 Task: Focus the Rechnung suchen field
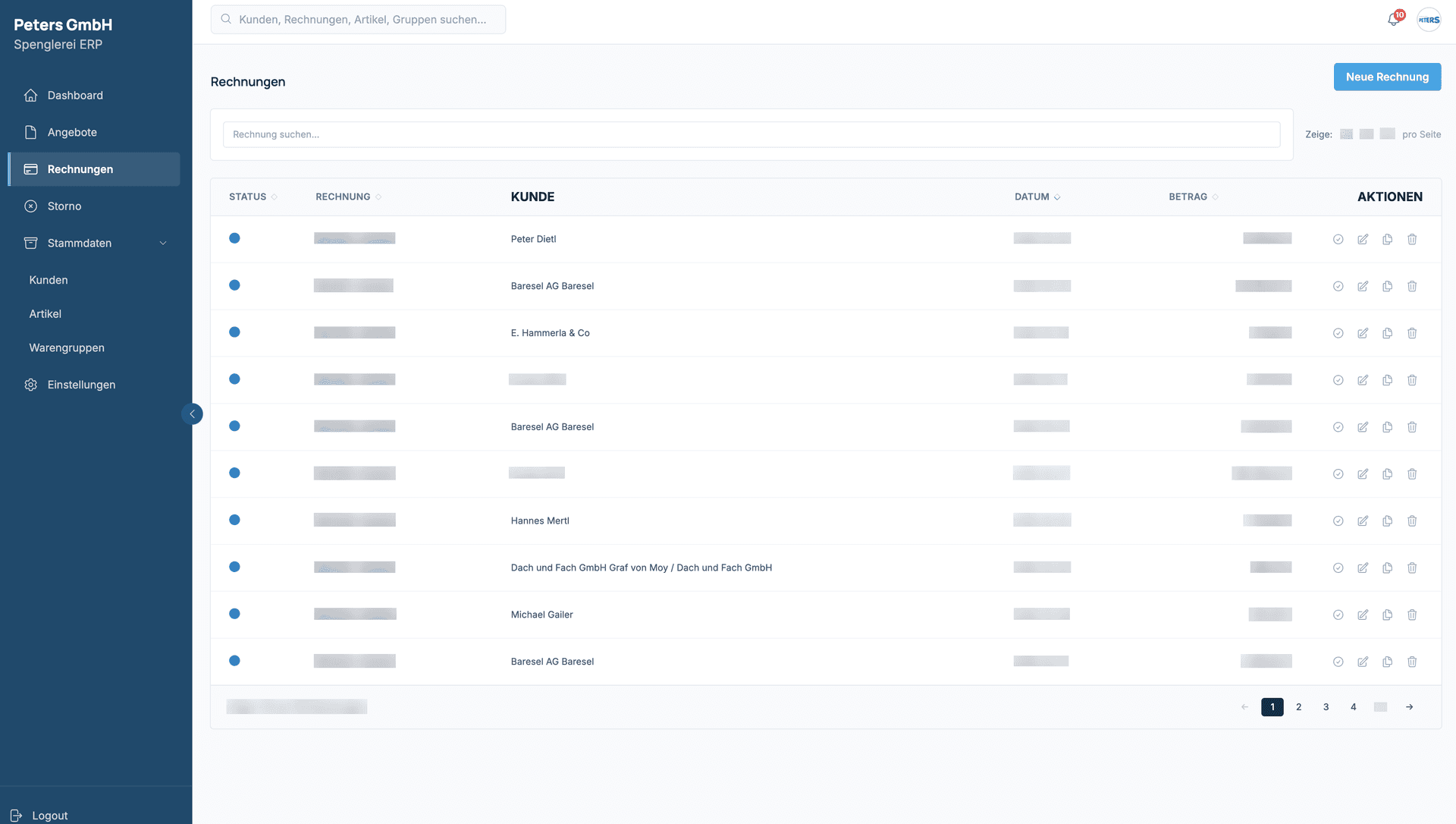[x=752, y=134]
